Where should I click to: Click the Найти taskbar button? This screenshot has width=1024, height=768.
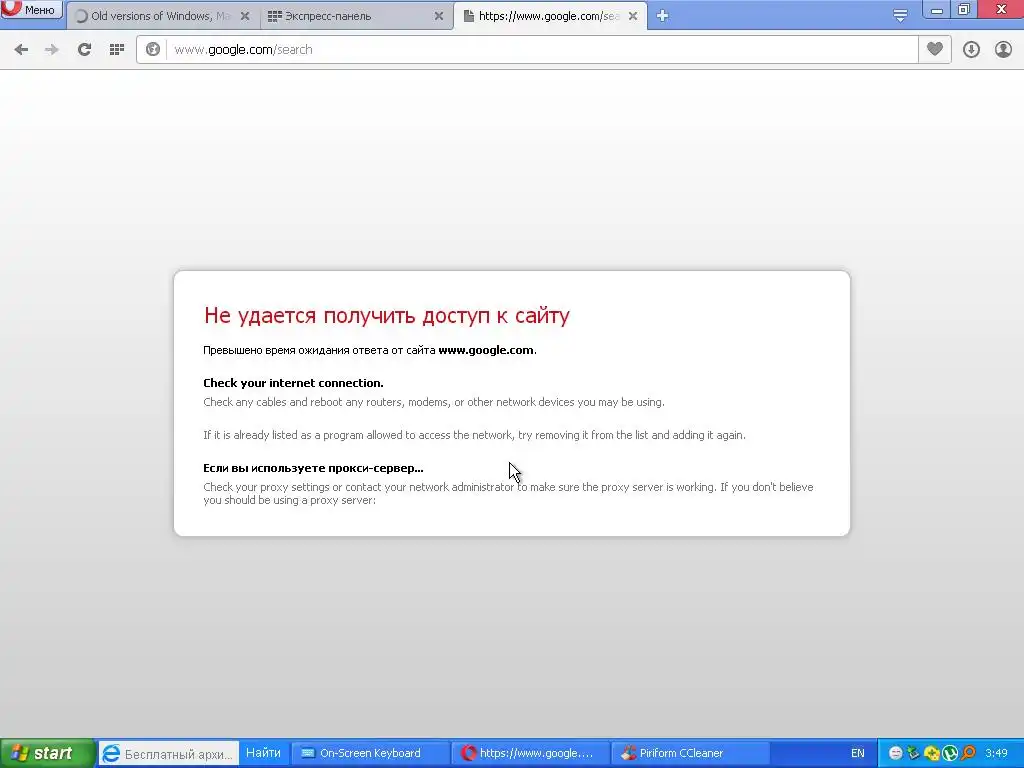(263, 753)
